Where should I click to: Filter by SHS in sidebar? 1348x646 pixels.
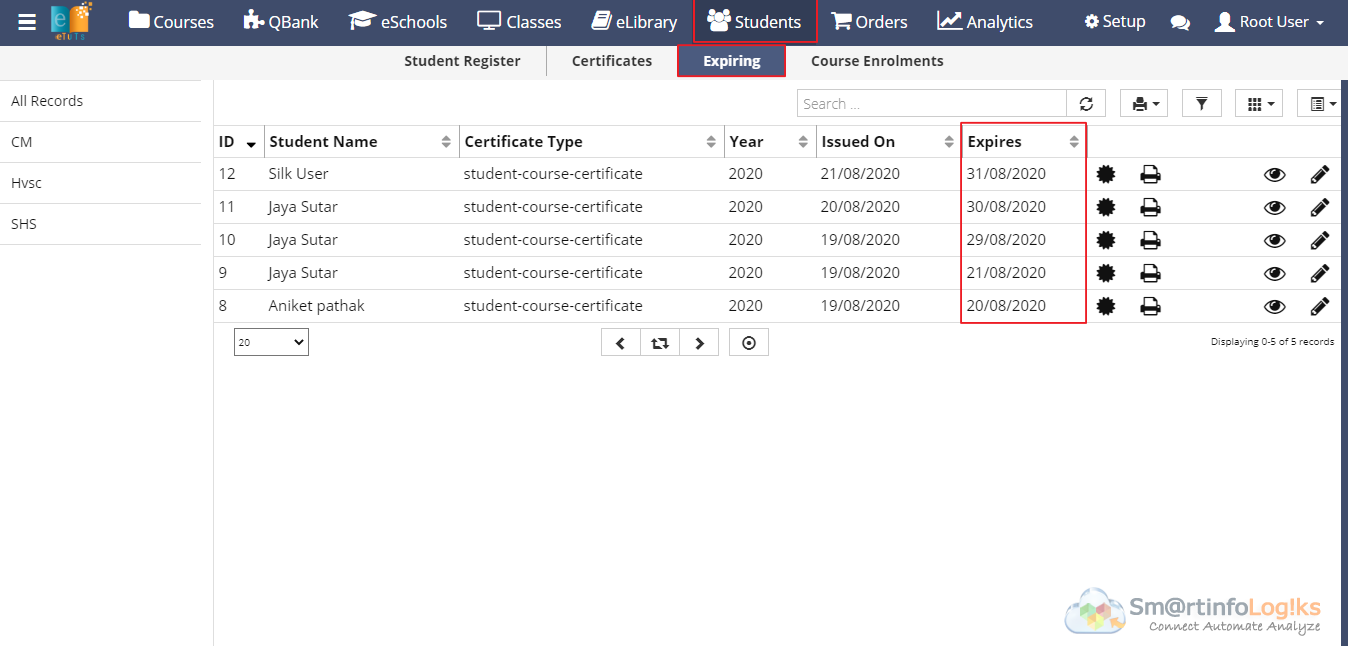click(x=100, y=224)
